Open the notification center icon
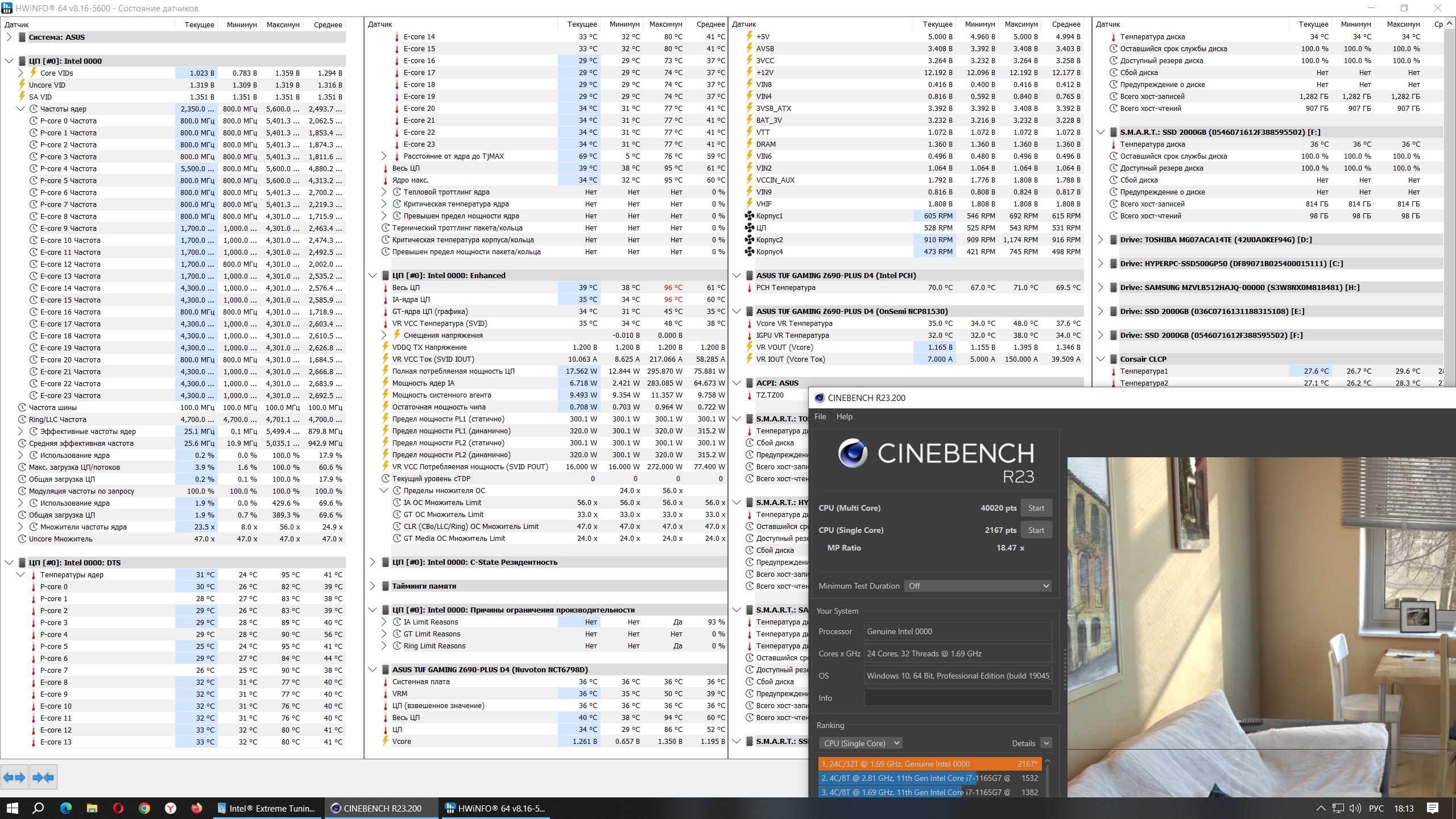 pos(1433,808)
